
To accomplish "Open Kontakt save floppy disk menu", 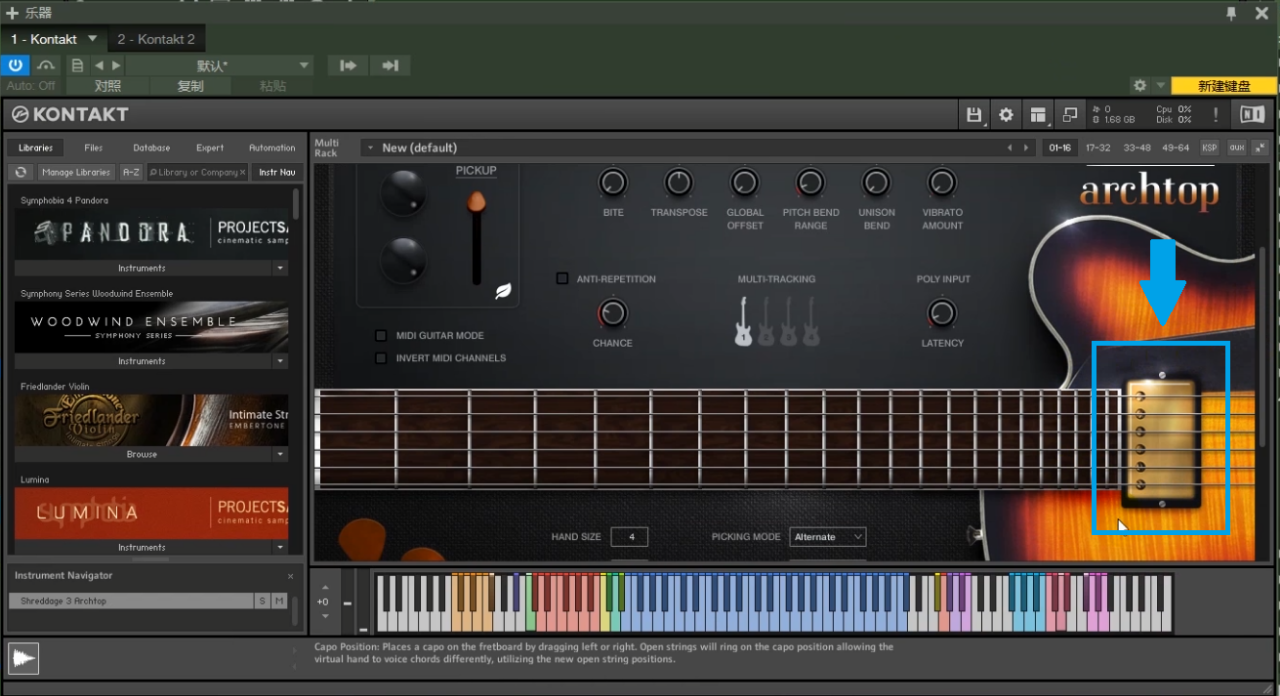I will (974, 115).
